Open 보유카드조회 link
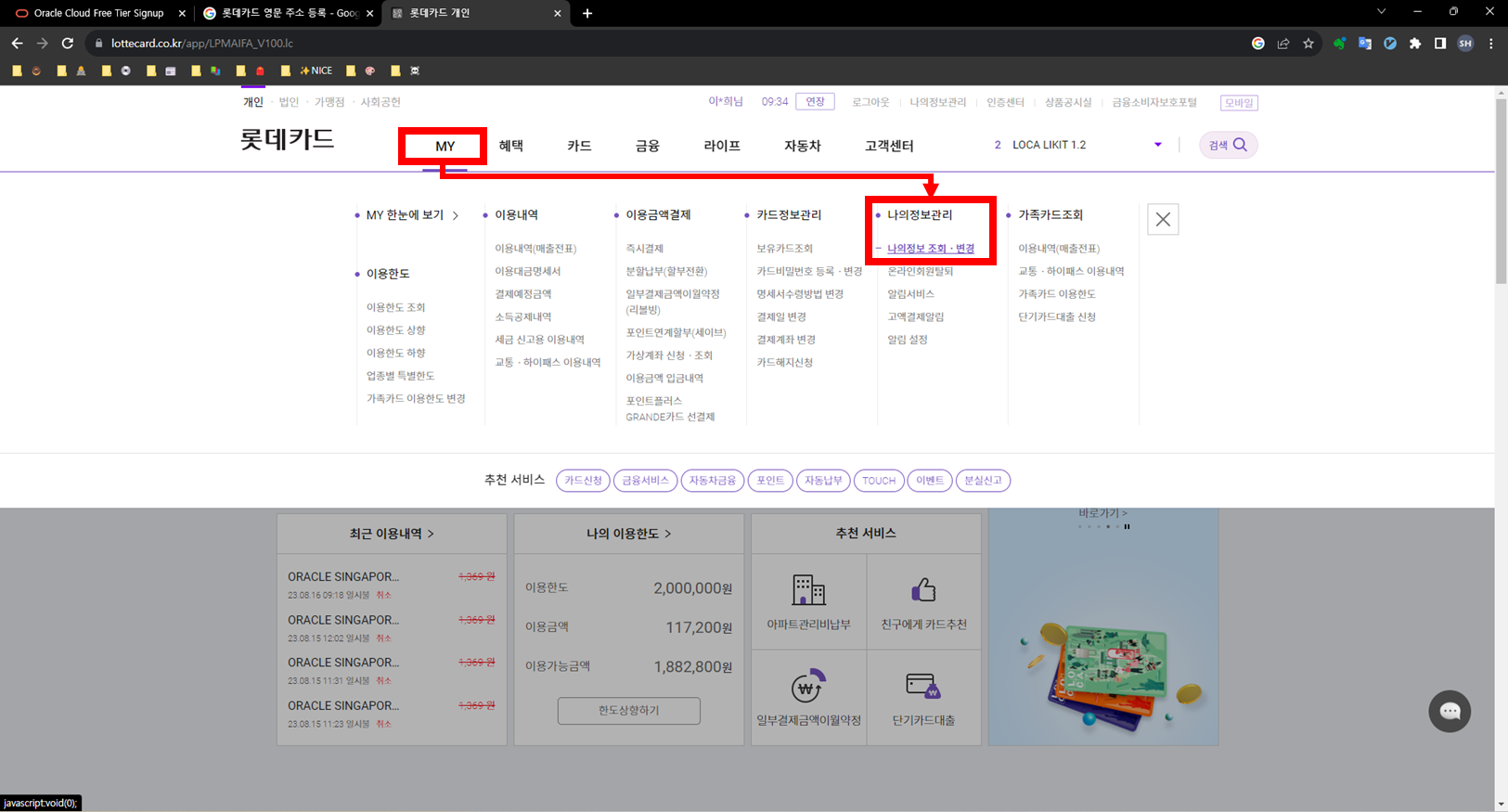The height and width of the screenshot is (812, 1508). (785, 249)
